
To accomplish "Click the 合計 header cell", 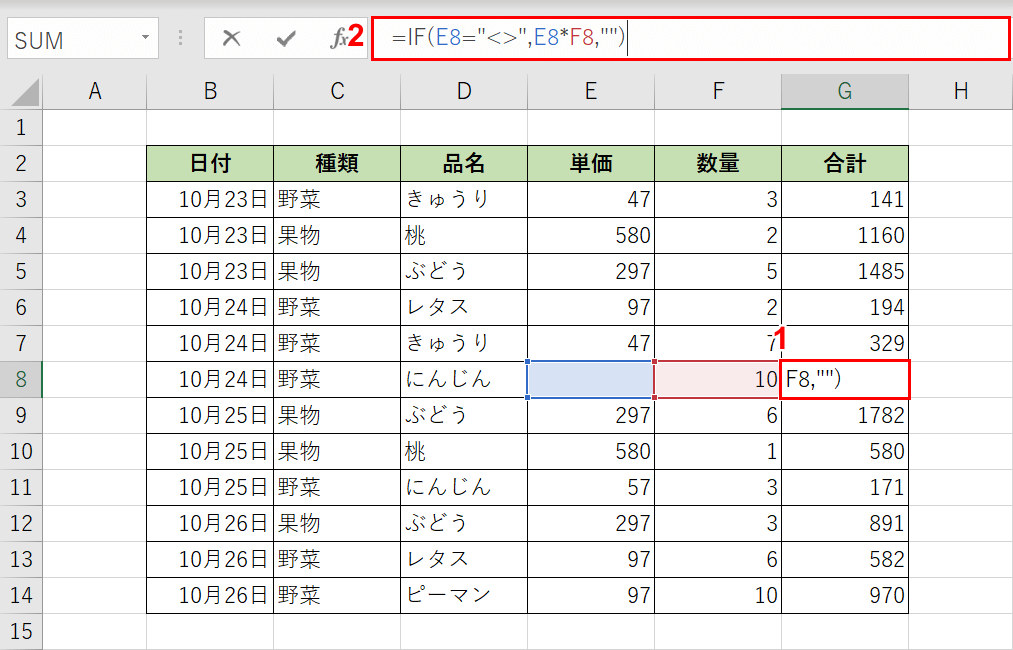I will 844,162.
